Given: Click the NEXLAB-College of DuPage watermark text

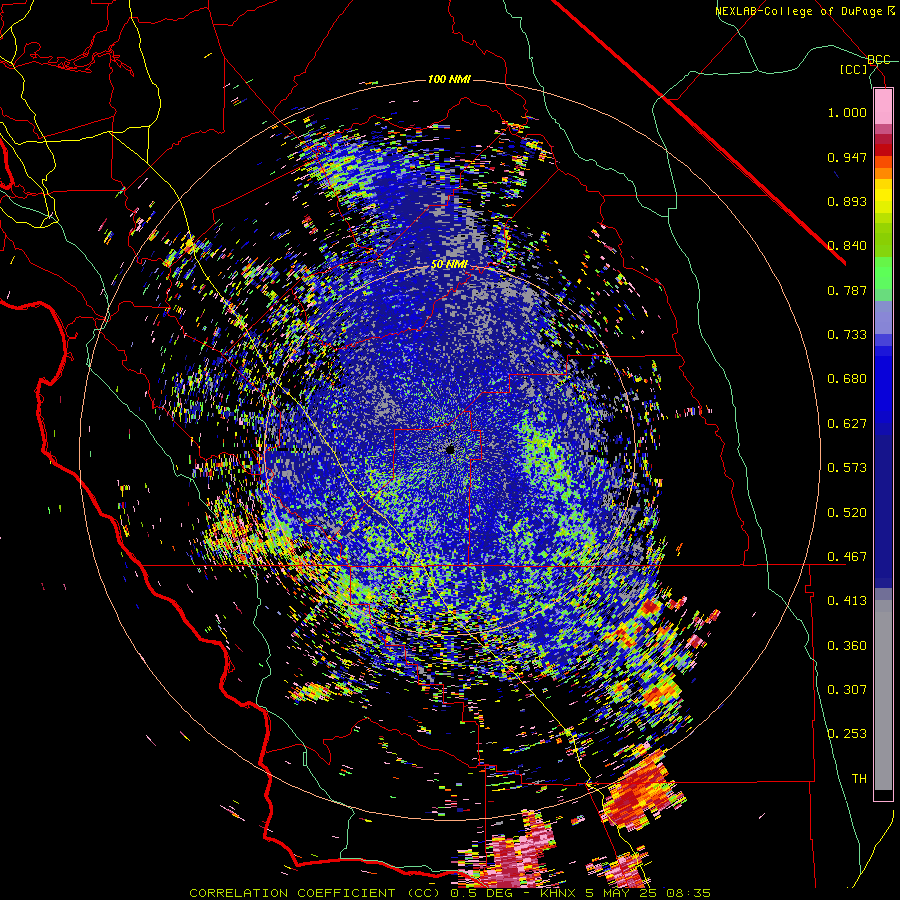Looking at the screenshot, I should pos(805,11).
